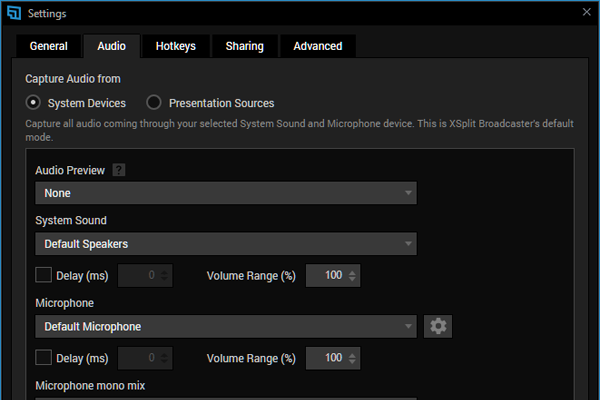Screen dimensions: 600x400
Task: Switch to the General tab
Action: 48,46
